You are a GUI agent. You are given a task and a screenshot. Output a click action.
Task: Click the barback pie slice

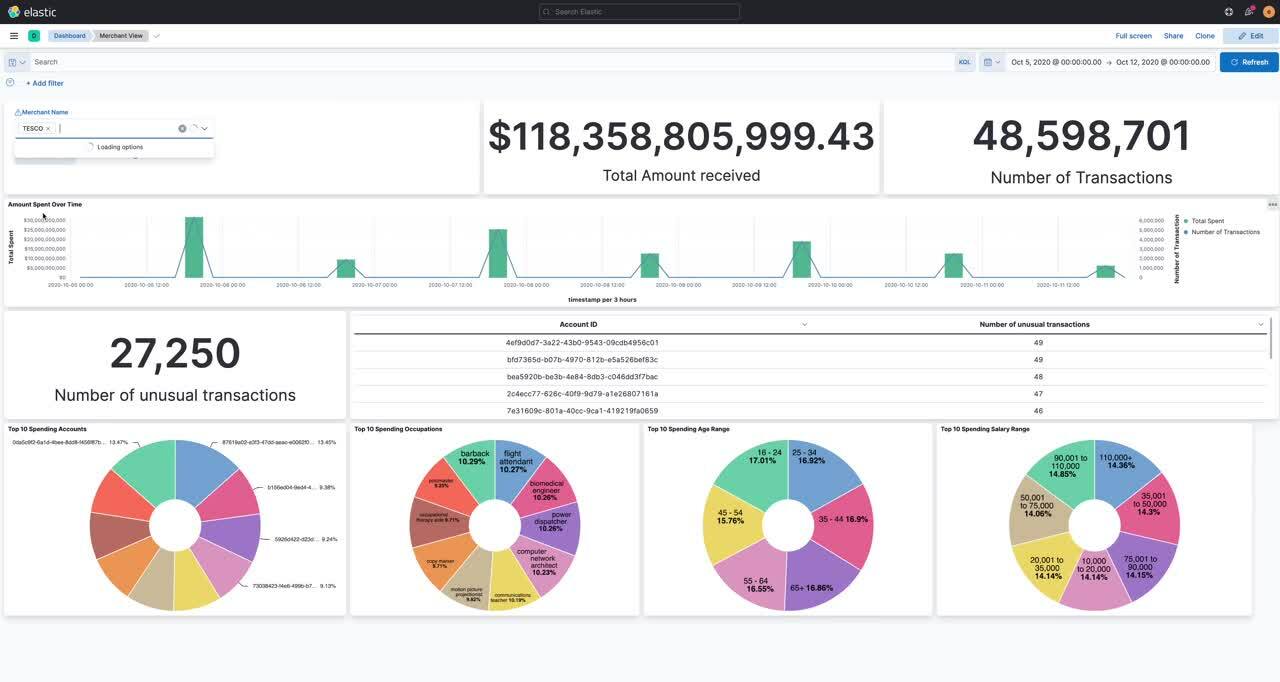click(472, 463)
